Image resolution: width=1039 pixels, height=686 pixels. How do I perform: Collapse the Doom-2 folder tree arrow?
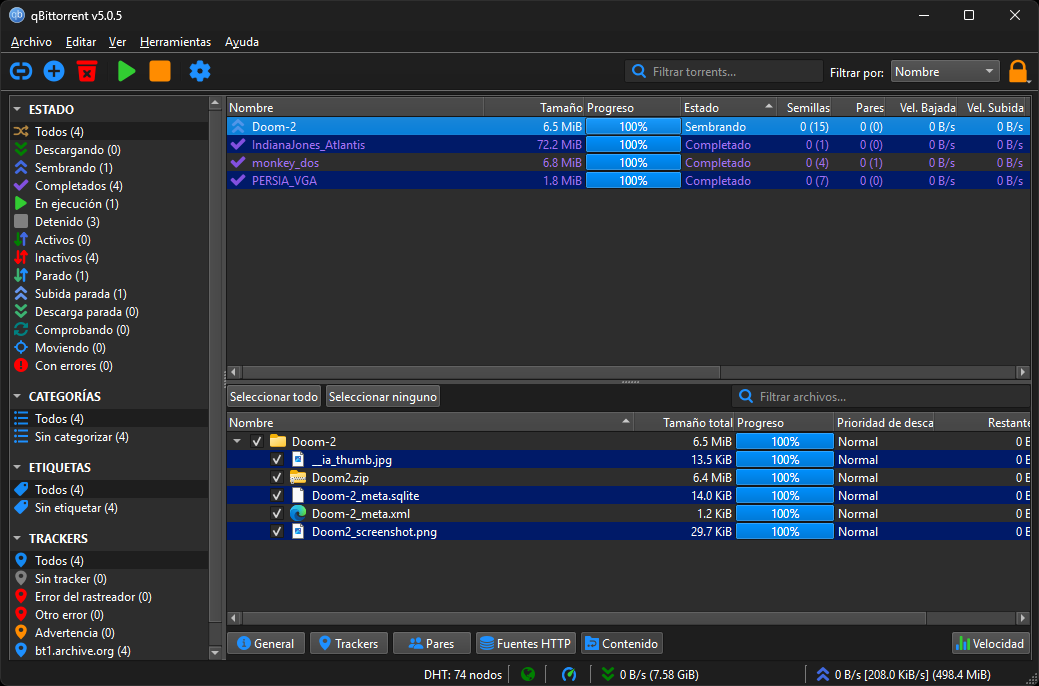pos(237,442)
